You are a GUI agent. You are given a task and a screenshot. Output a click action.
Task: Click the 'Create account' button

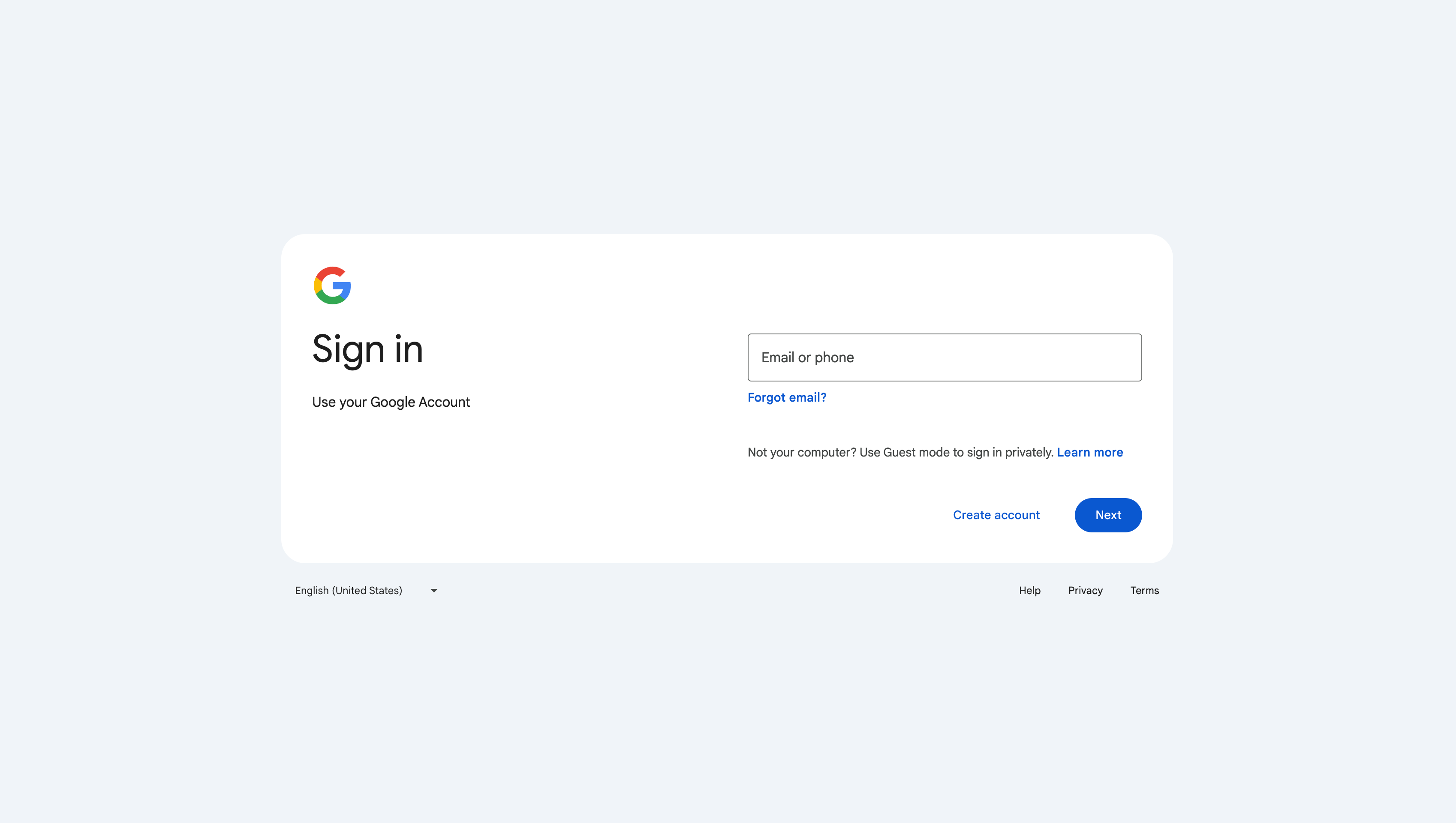coord(996,514)
